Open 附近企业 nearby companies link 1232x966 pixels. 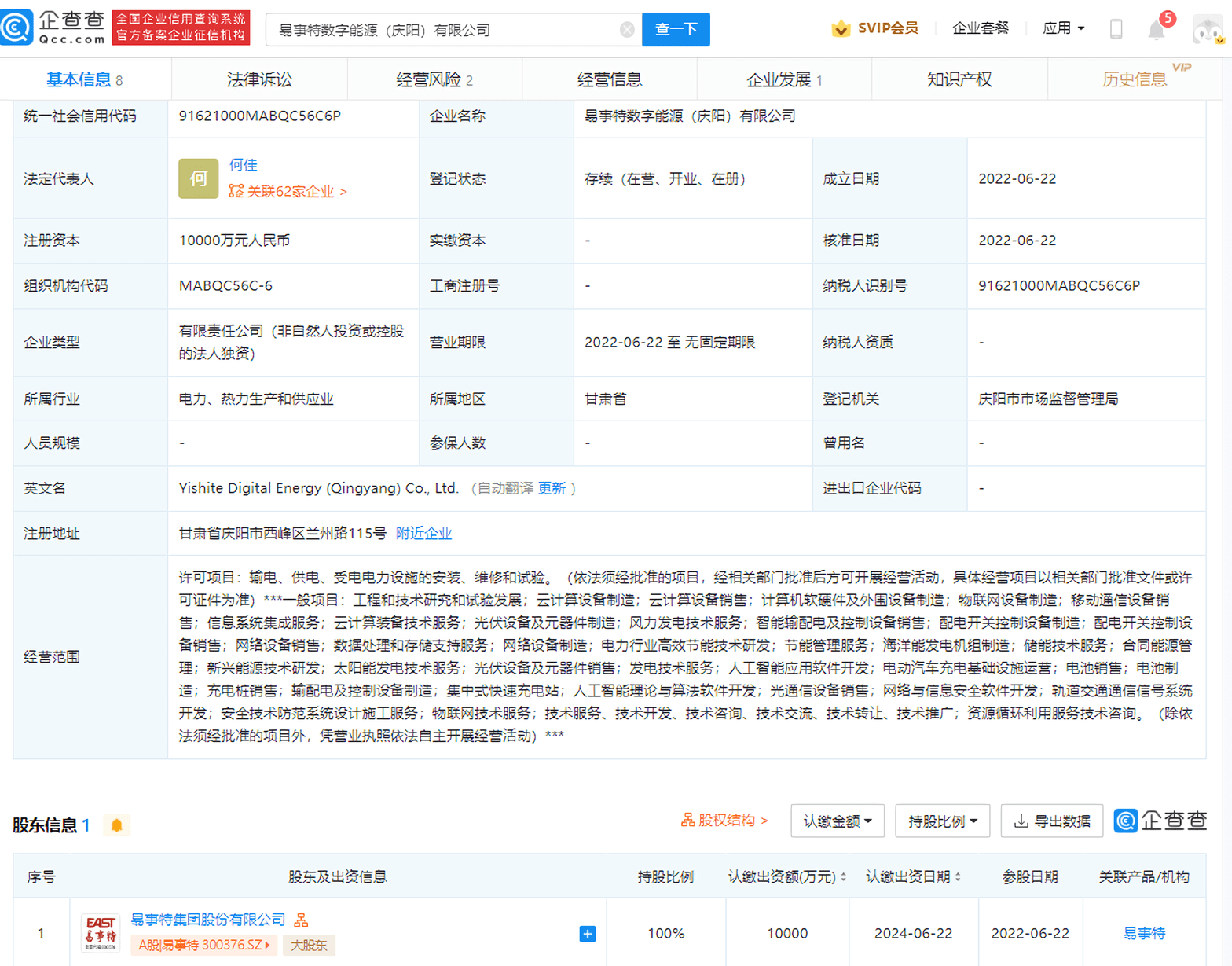[423, 534]
